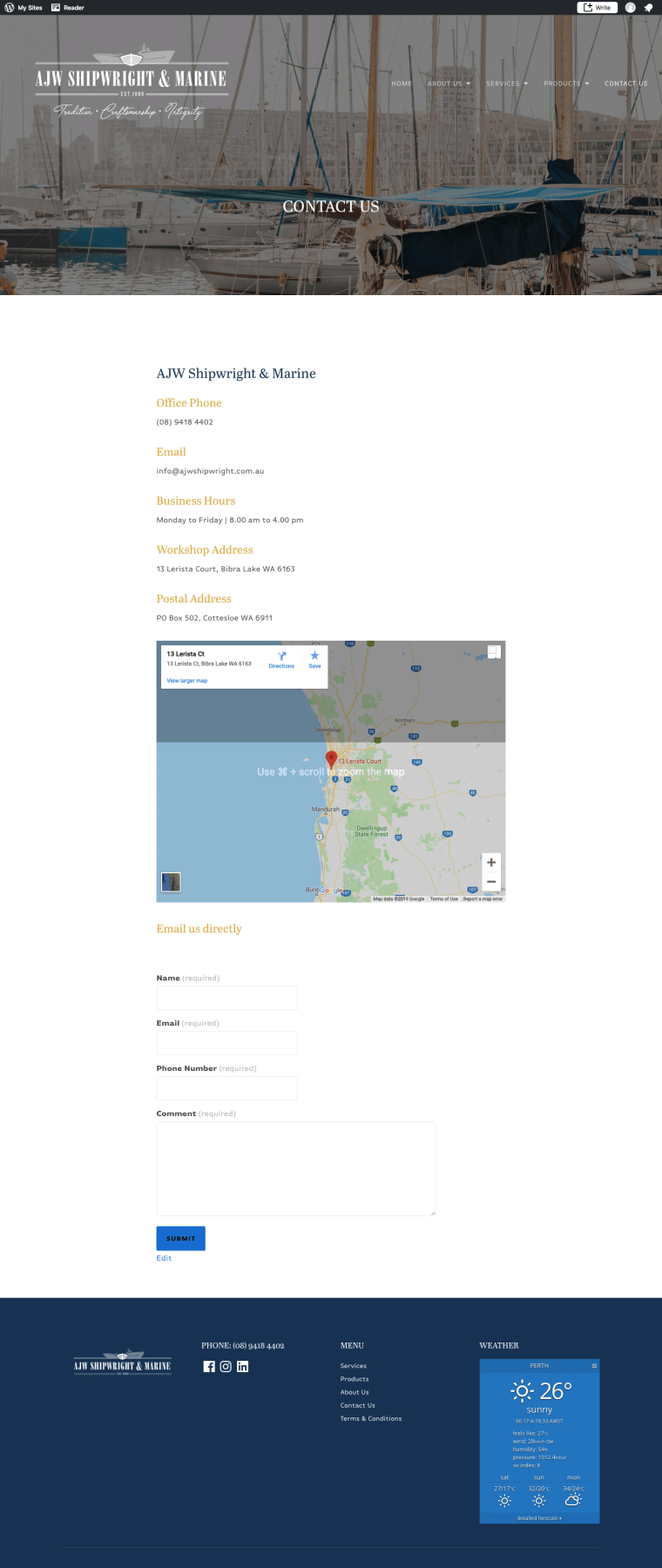662x1568 pixels.
Task: Click the Comment text area
Action: [x=295, y=1168]
